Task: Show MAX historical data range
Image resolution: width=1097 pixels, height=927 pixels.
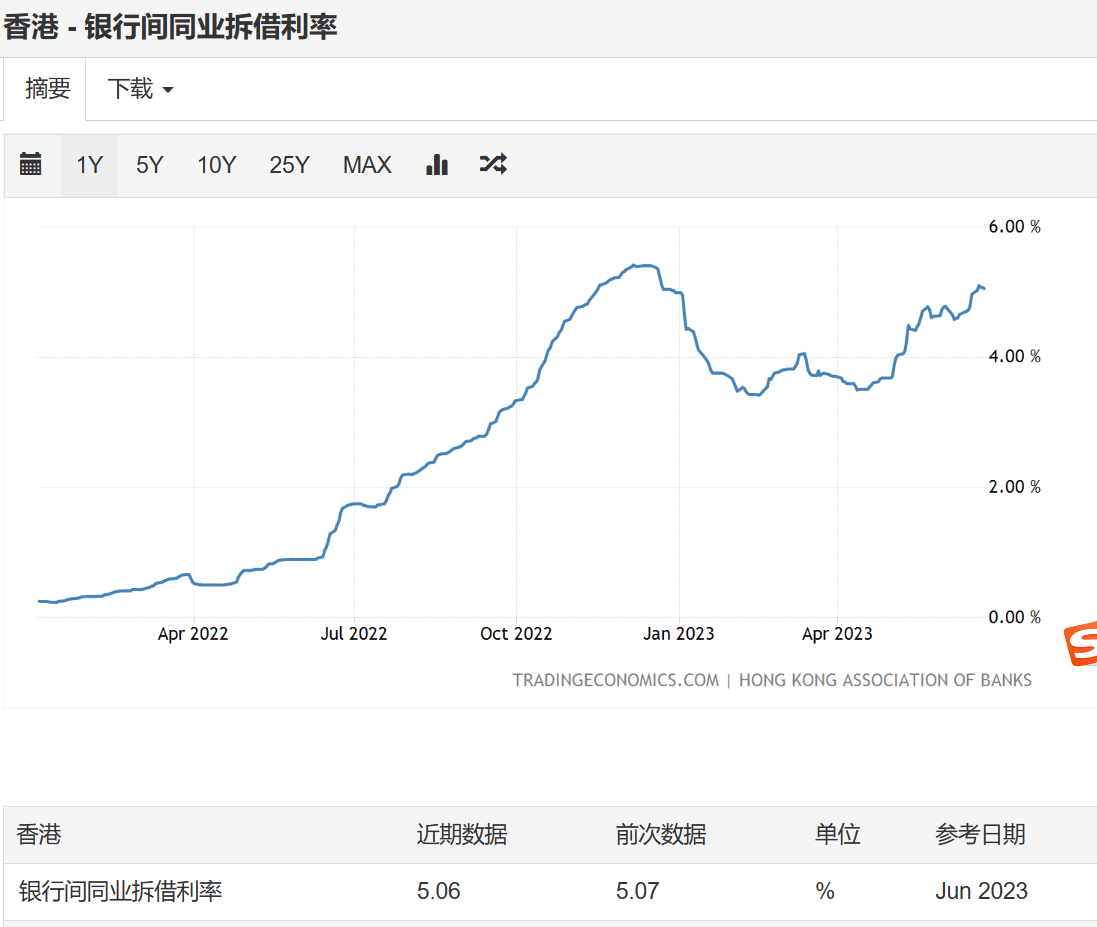Action: pos(367,165)
